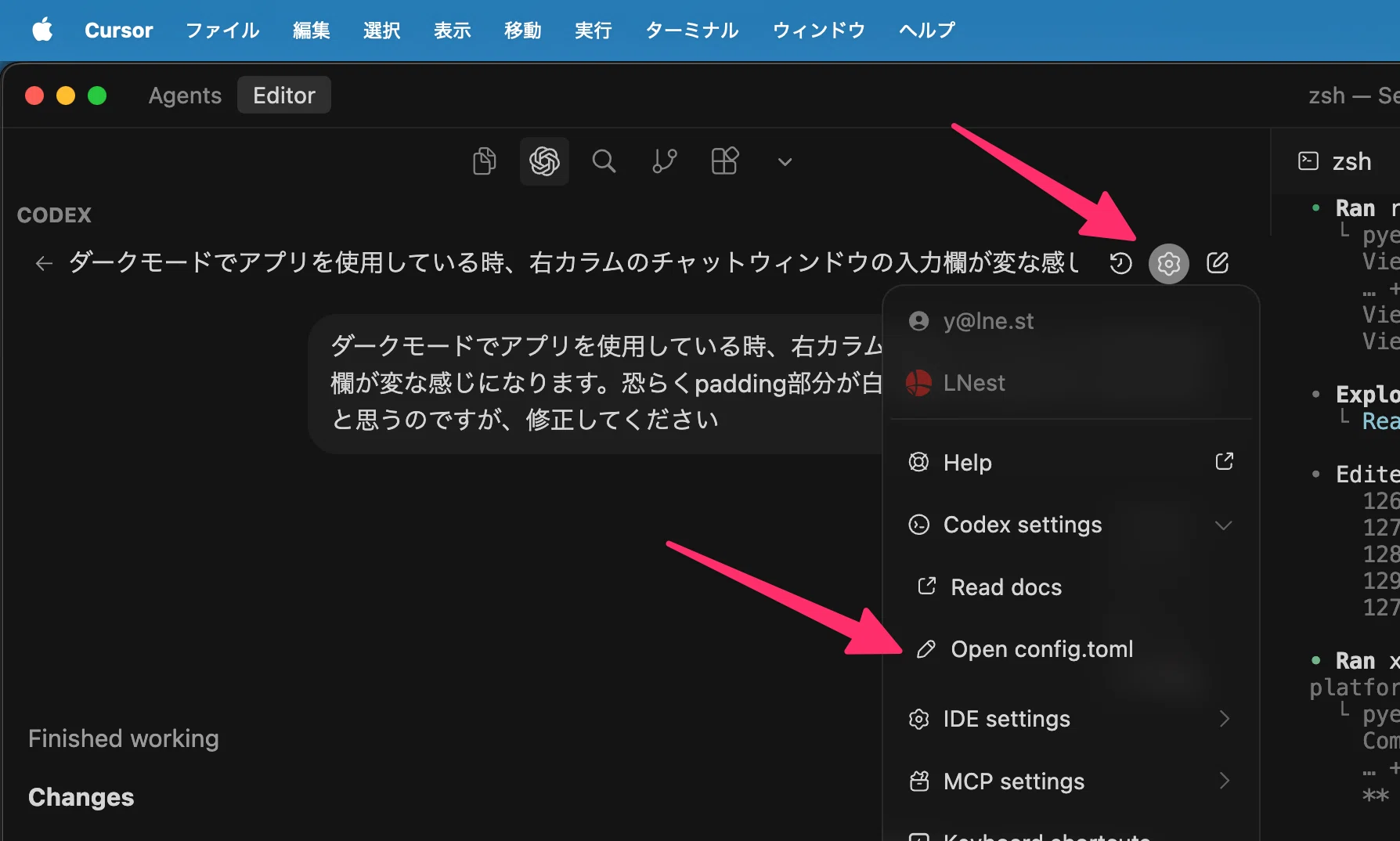Screen dimensions: 1400x841
Task: Click the zsh terminal tab
Action: click(1336, 161)
